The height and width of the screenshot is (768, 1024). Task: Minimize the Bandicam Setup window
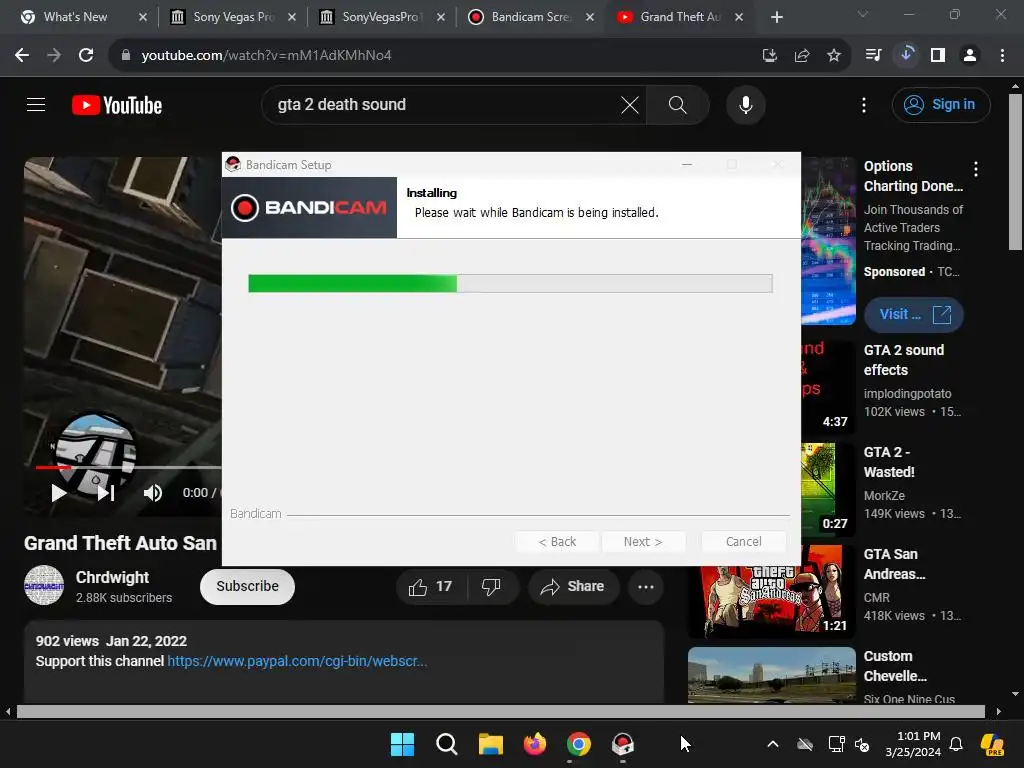686,165
